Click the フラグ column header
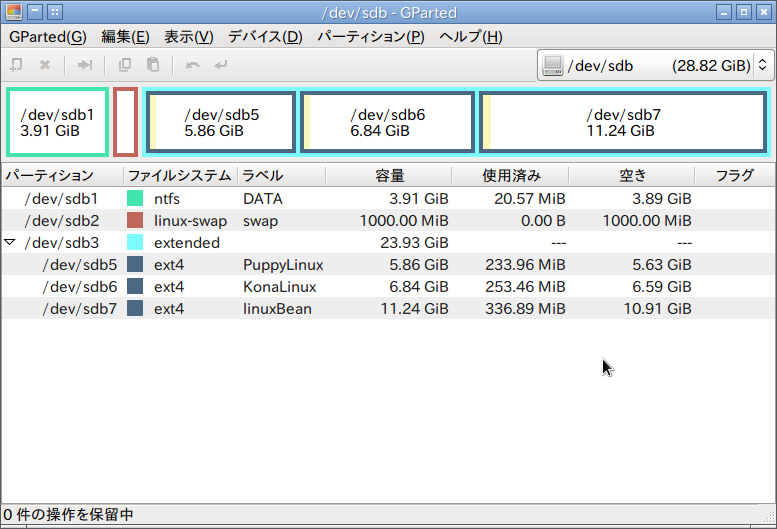777x529 pixels. [735, 175]
